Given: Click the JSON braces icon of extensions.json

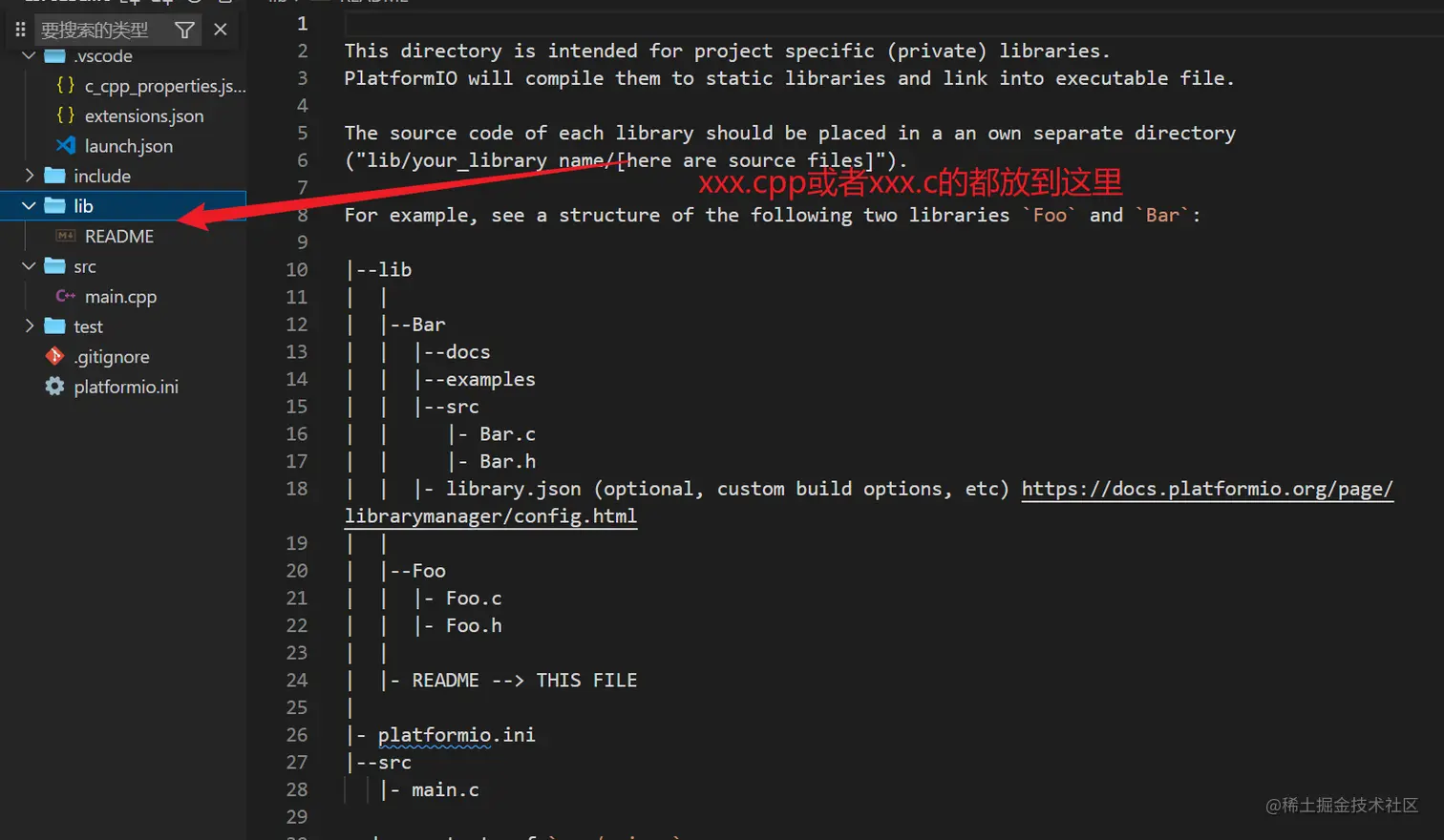Looking at the screenshot, I should point(65,115).
